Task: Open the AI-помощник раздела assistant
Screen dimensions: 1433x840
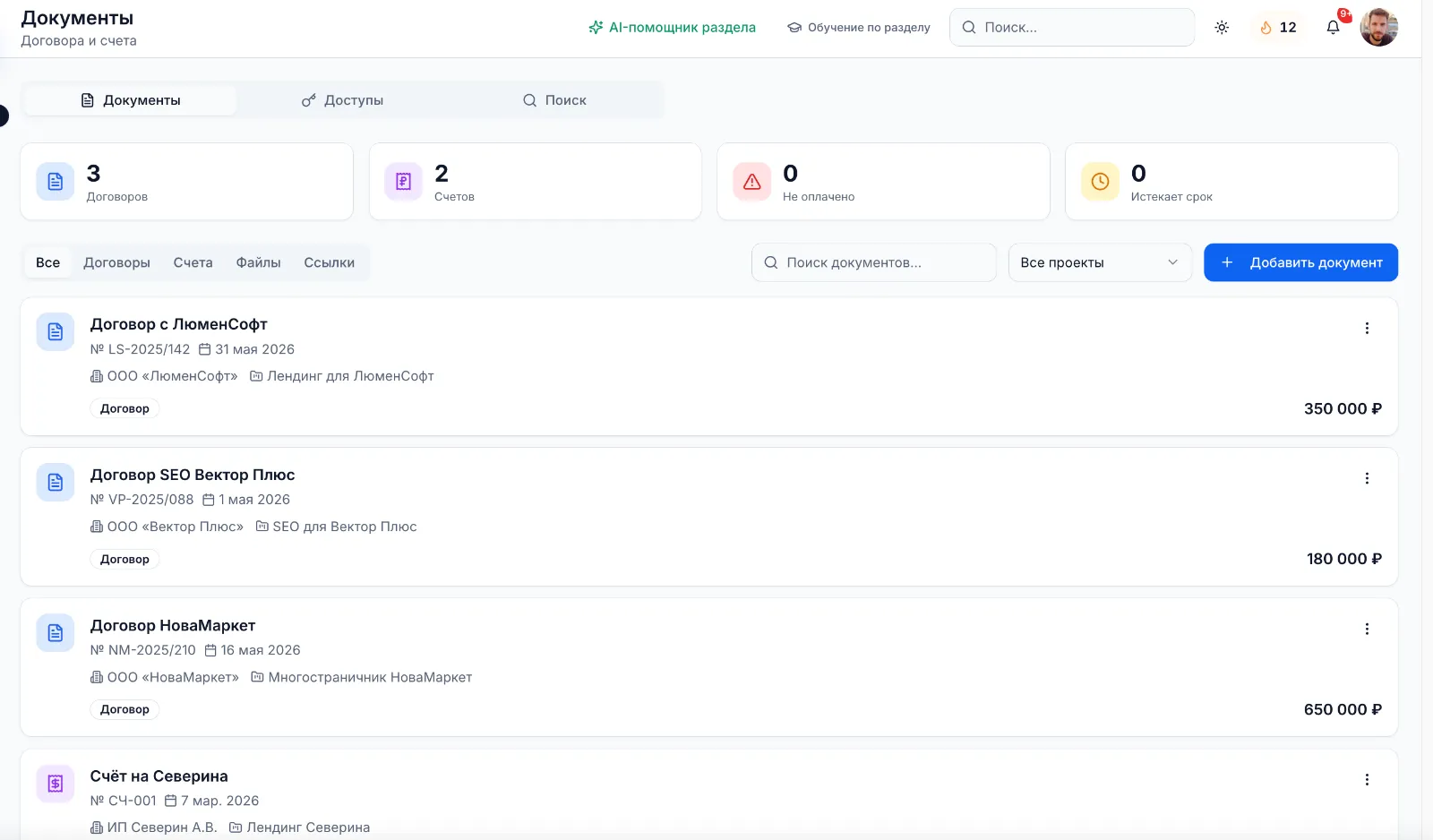Action: [x=672, y=28]
